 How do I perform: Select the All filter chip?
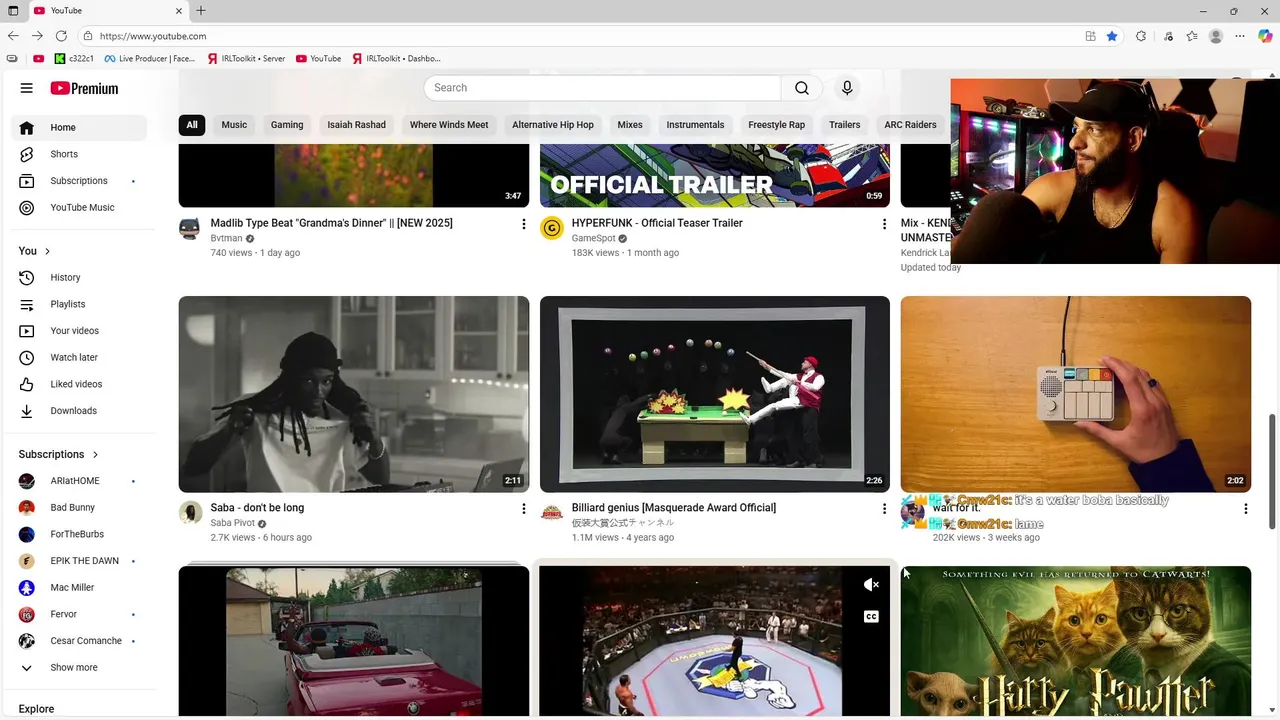(192, 125)
